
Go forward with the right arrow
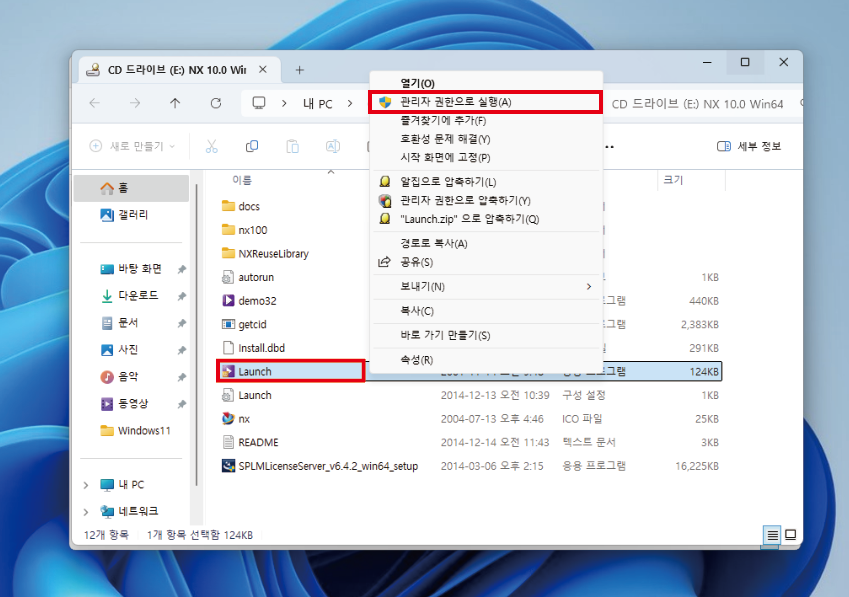click(135, 103)
